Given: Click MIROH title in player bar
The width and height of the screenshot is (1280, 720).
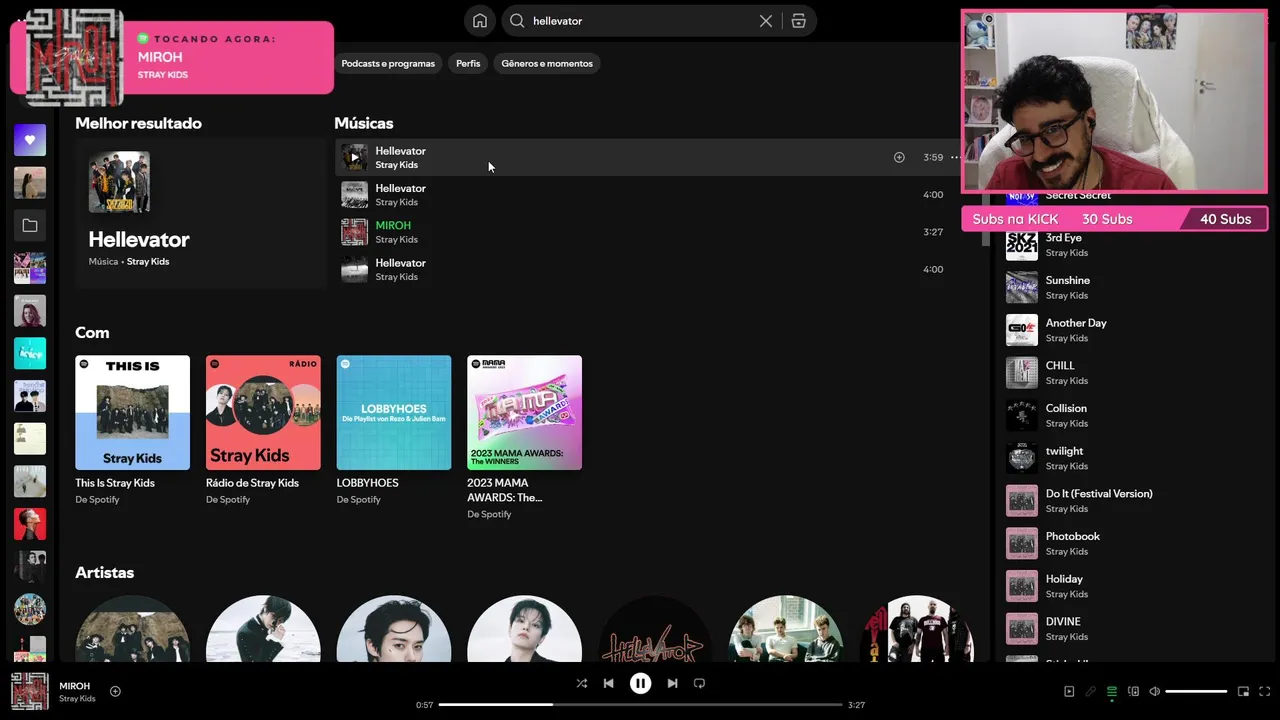Looking at the screenshot, I should coord(75,686).
